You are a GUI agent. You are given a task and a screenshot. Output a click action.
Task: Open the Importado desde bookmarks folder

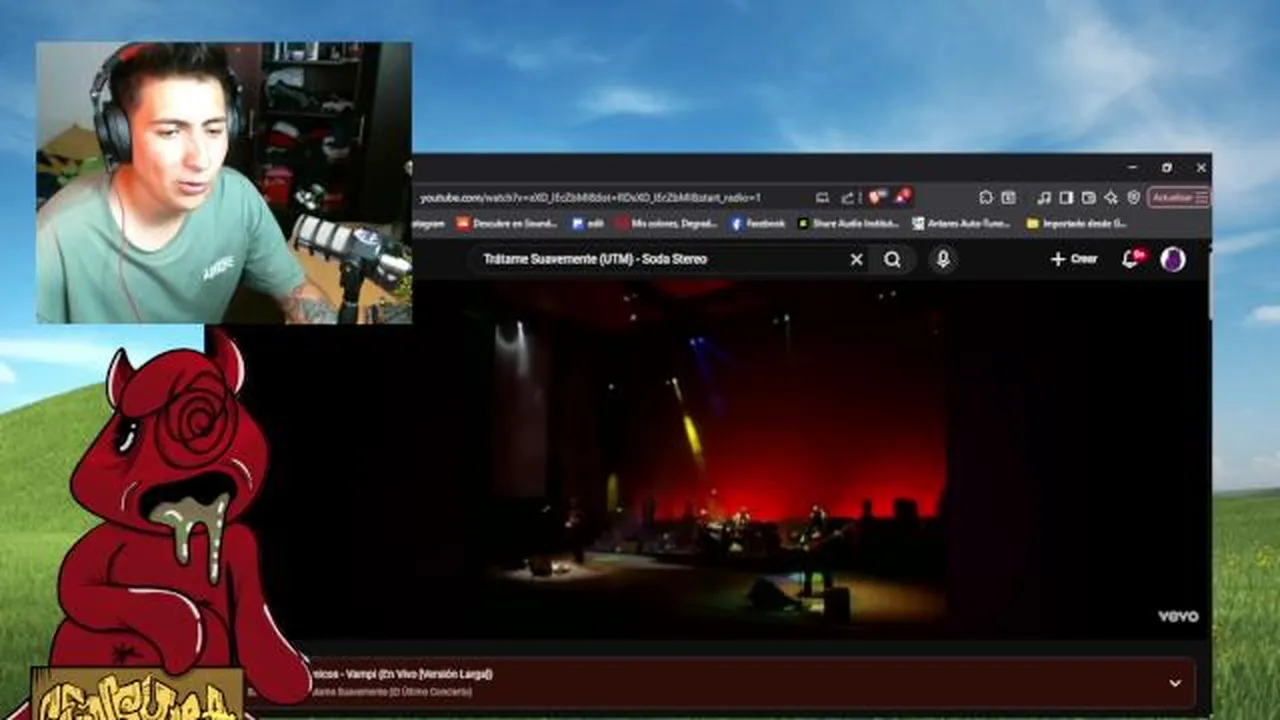(x=1077, y=224)
